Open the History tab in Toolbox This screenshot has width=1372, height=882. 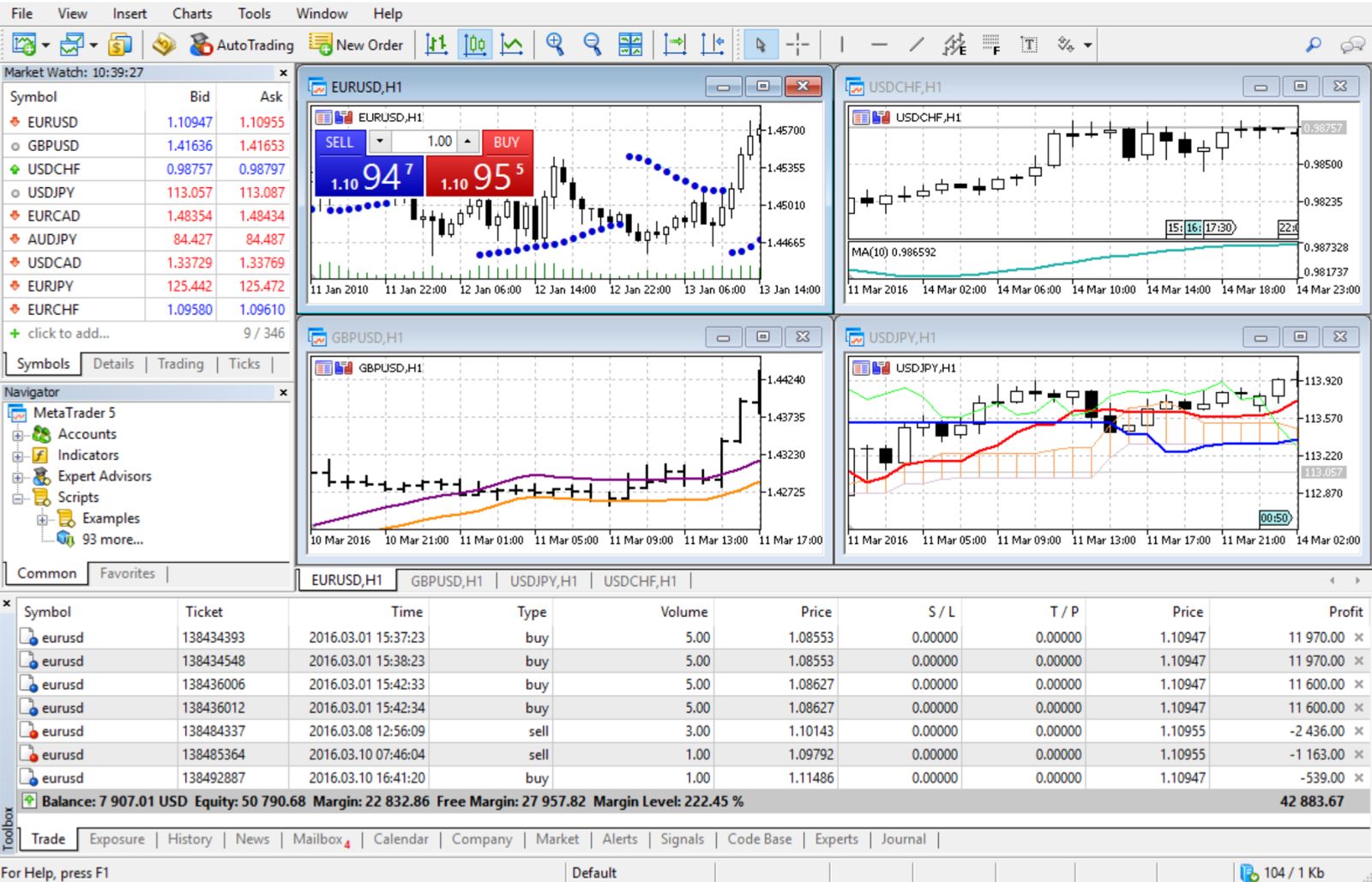pos(190,839)
